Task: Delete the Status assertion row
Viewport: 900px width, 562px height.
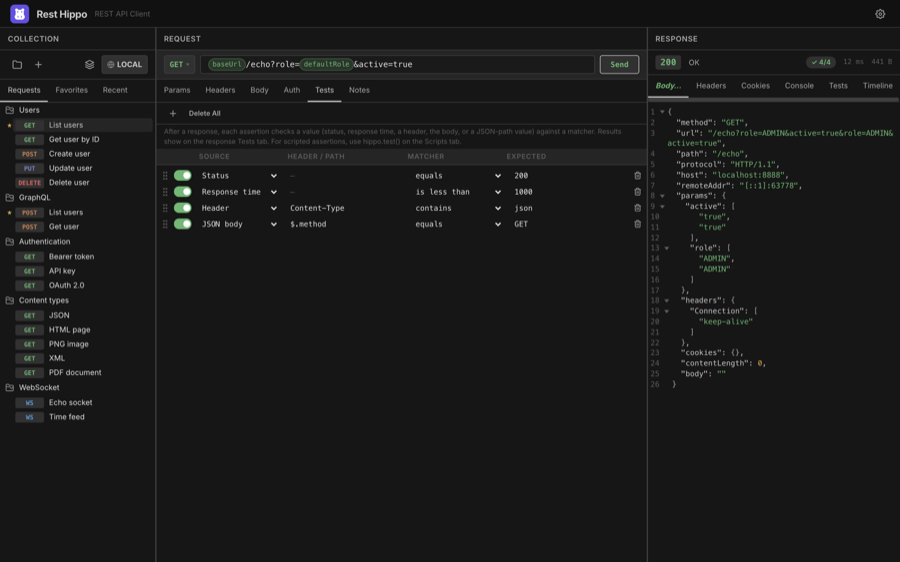Action: (637, 176)
